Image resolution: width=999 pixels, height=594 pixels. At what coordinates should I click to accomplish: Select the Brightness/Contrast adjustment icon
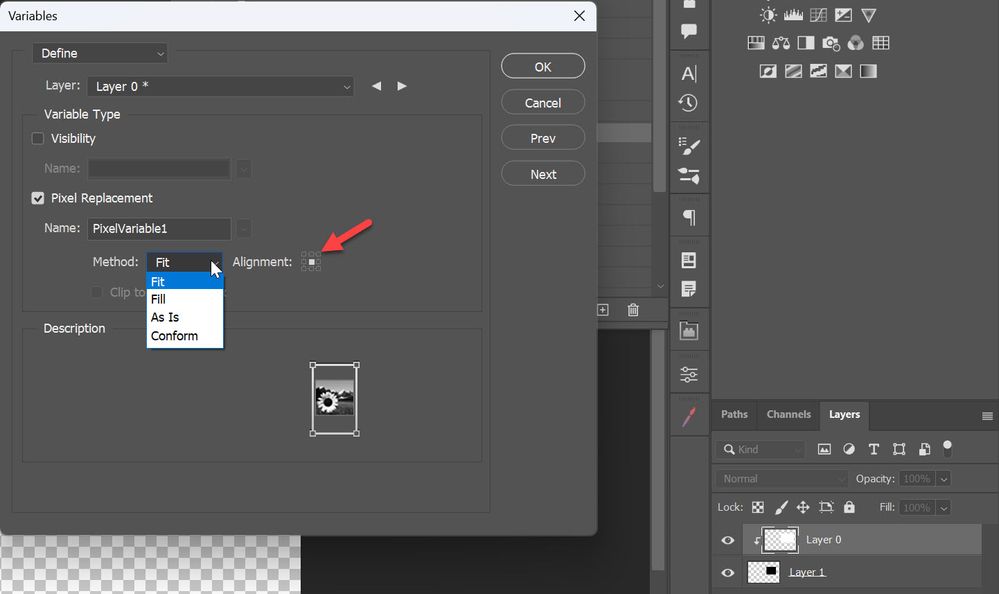click(x=768, y=14)
